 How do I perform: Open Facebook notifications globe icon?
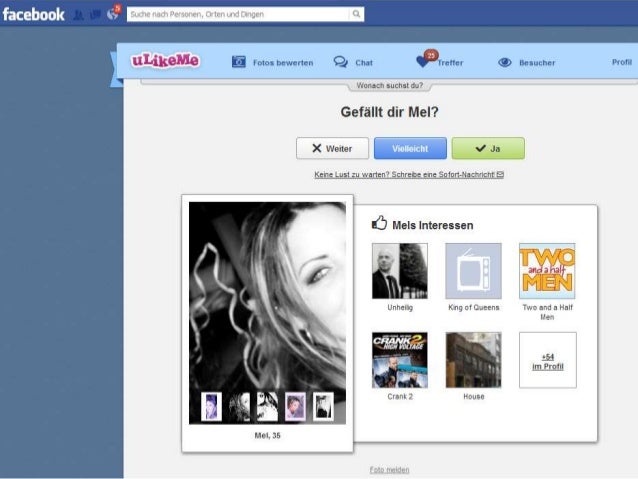112,14
